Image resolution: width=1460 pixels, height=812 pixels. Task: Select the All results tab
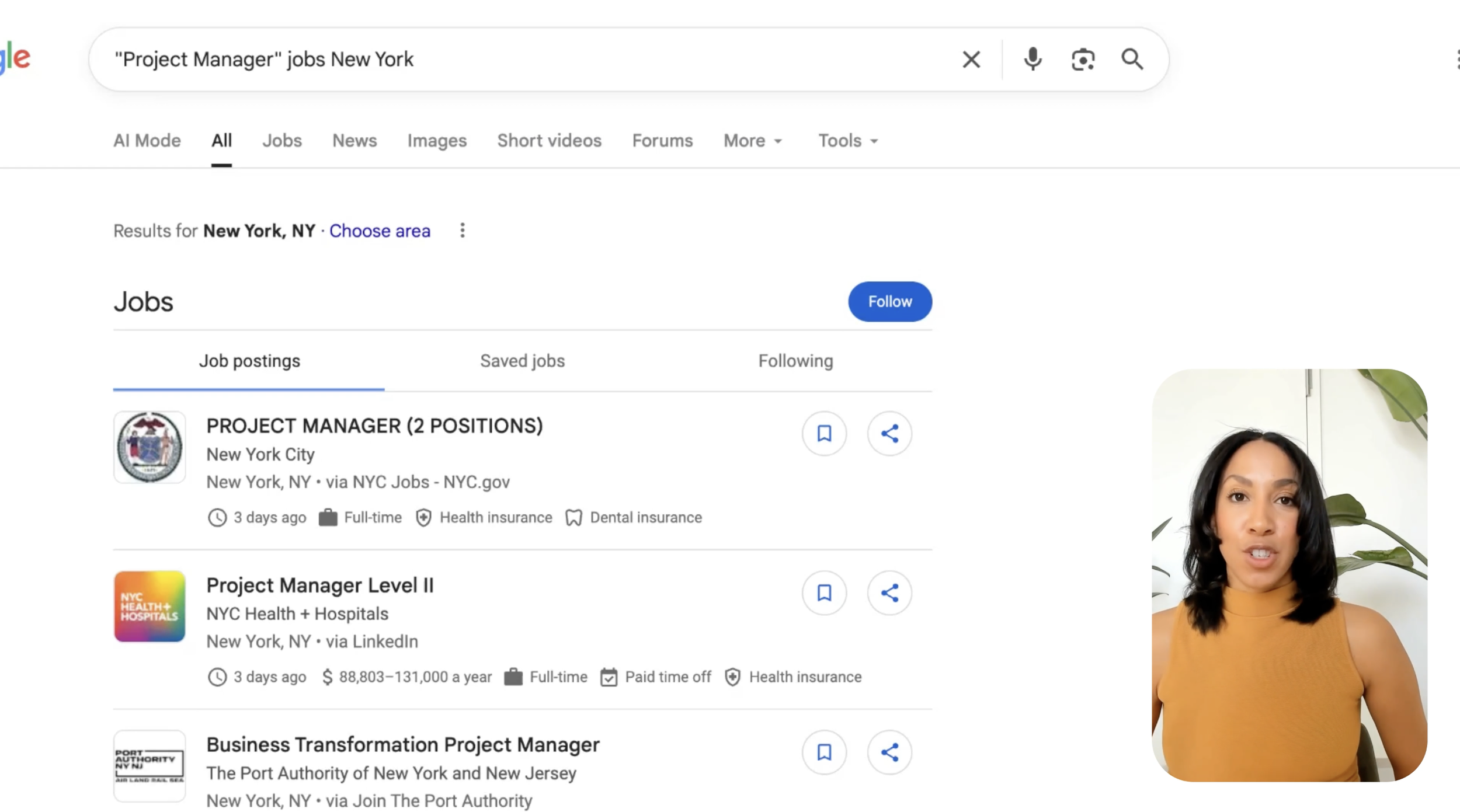point(221,141)
